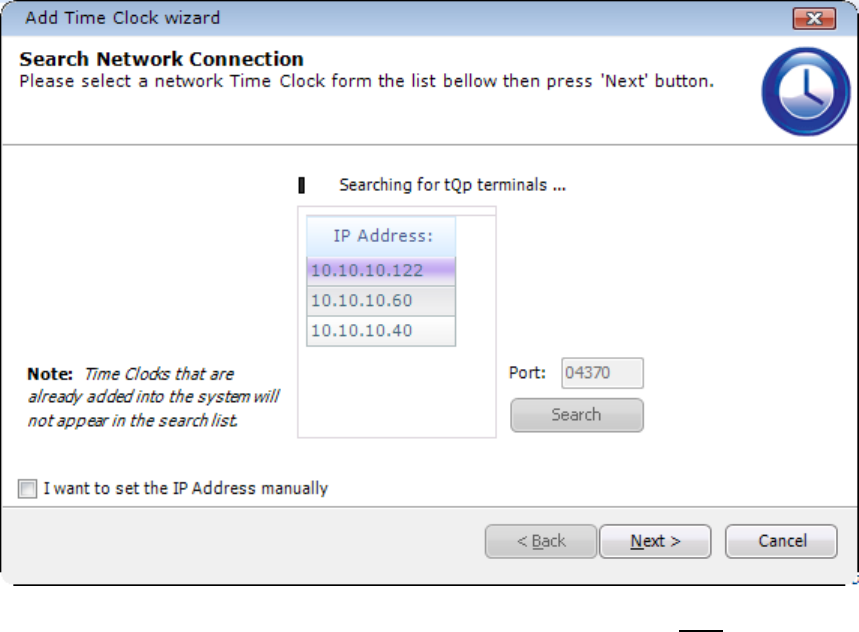
Task: Click the Note about already added Time Clocks
Action: (x=152, y=397)
